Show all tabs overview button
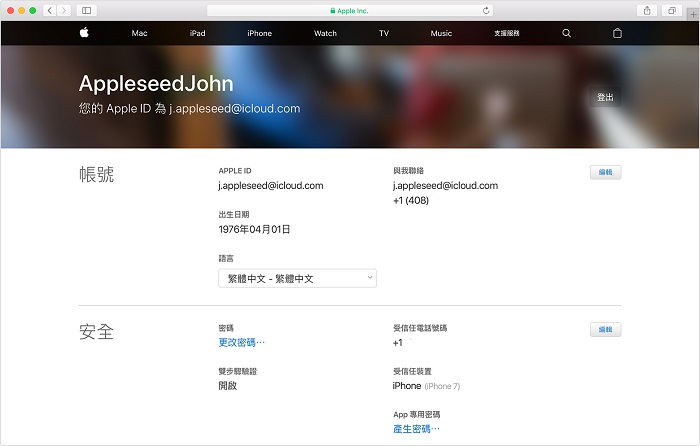This screenshot has width=700, height=446. coord(671,10)
